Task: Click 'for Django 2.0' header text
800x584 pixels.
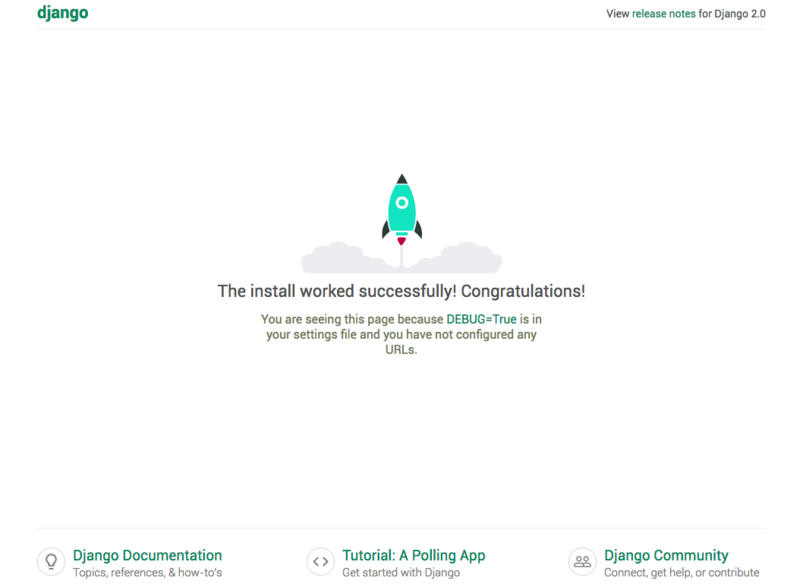Action: coord(732,14)
